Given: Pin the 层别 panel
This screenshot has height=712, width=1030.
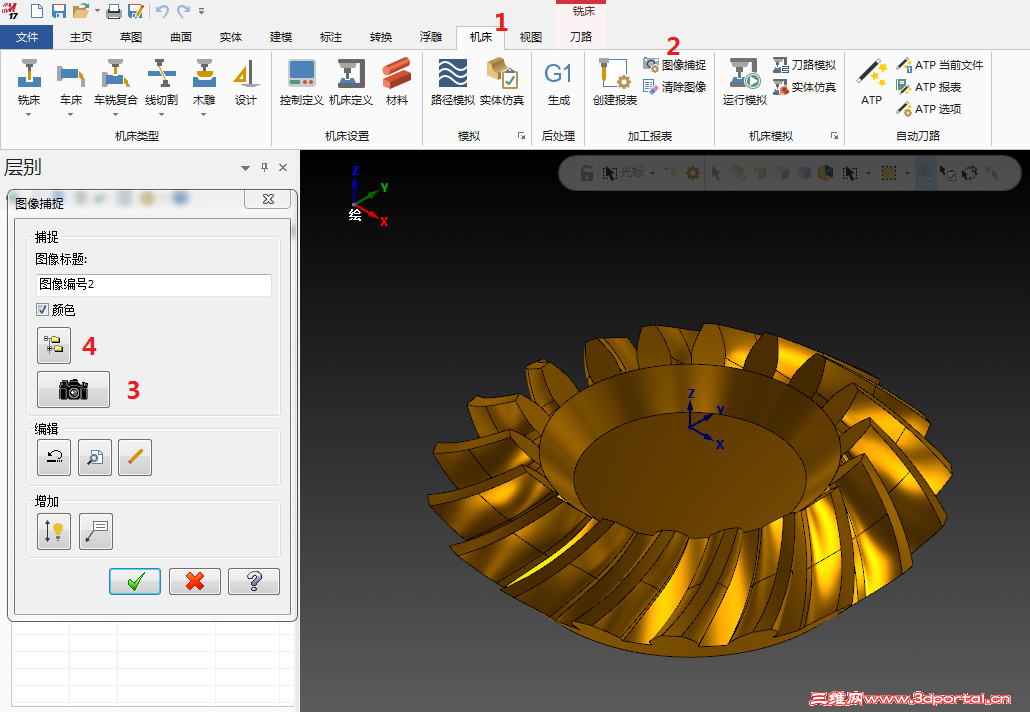Looking at the screenshot, I should 265,167.
